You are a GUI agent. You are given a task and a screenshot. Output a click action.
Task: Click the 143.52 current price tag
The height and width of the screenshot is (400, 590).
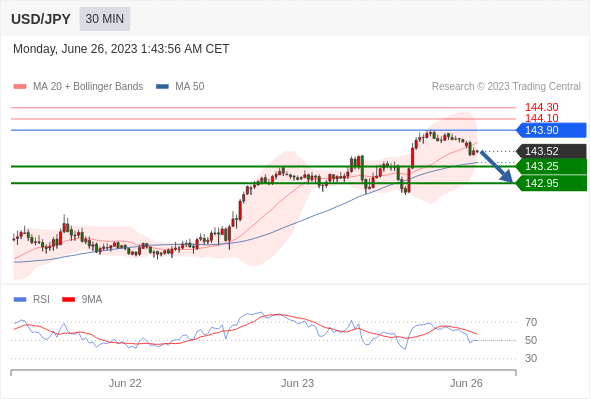551,151
